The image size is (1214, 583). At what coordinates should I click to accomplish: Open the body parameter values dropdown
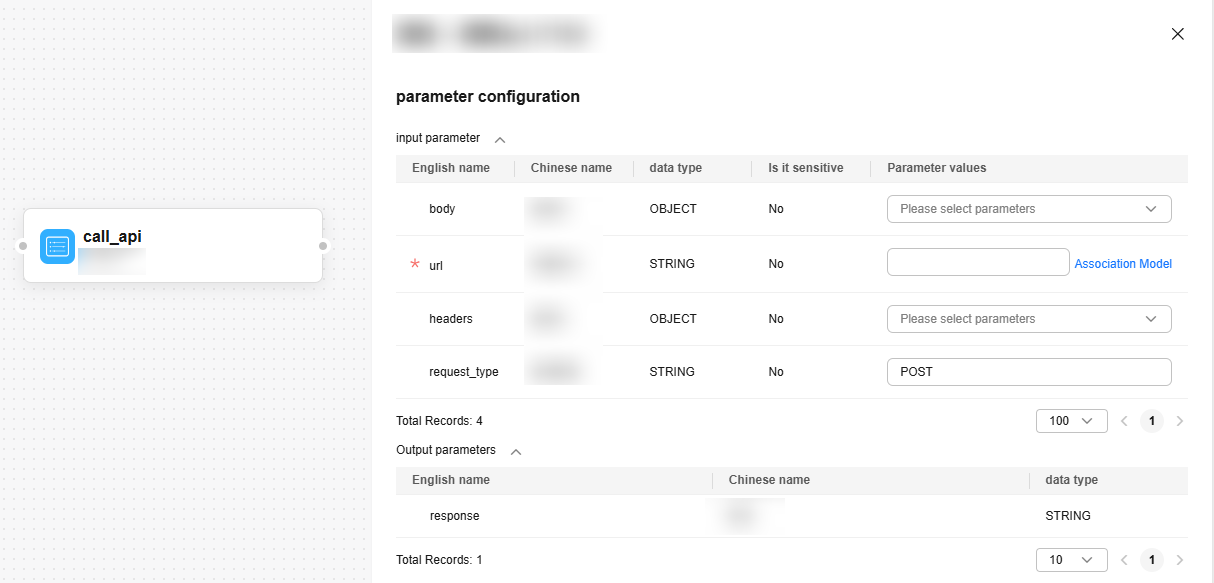(1028, 209)
